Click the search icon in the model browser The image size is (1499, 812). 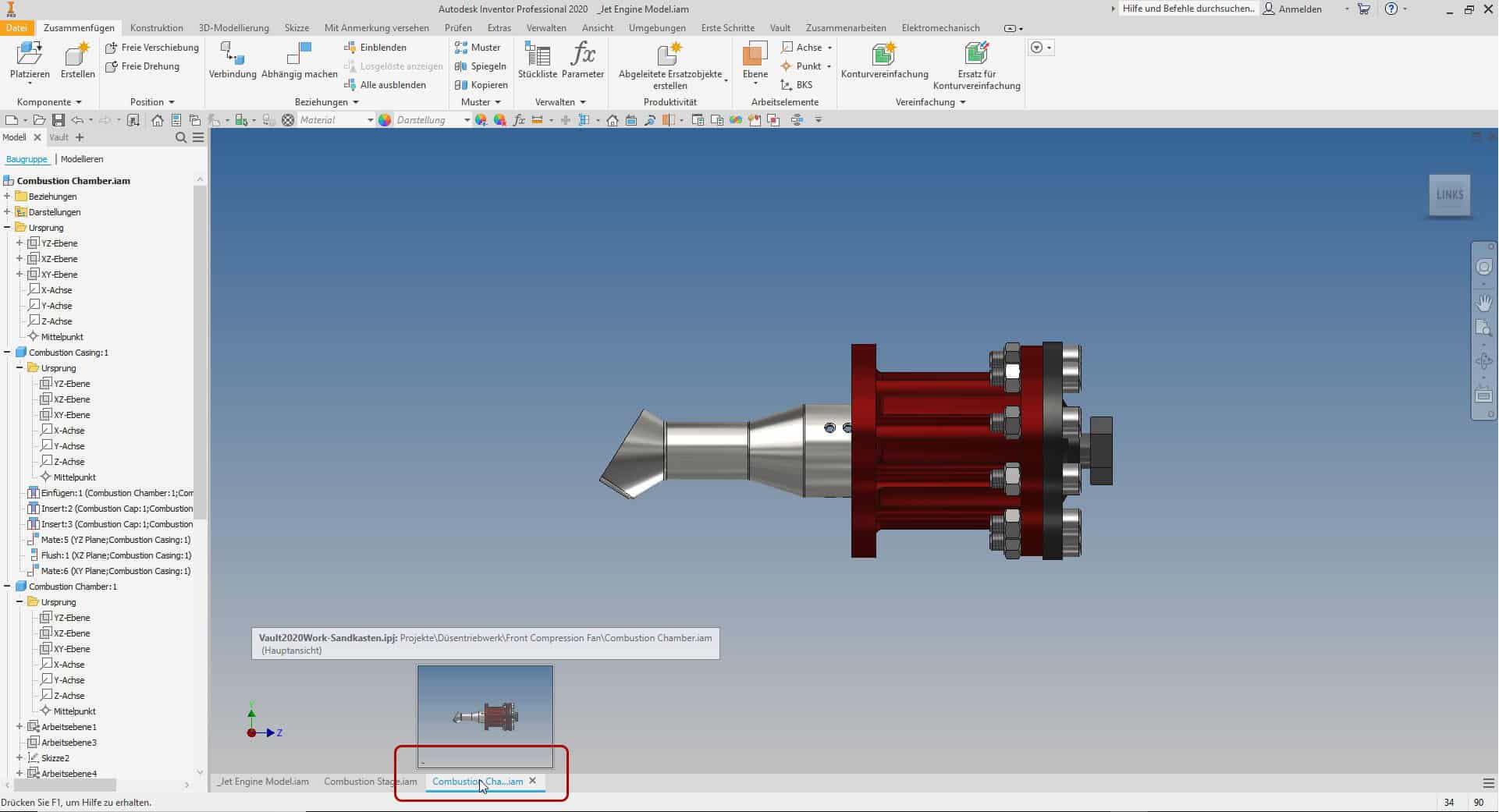pyautogui.click(x=181, y=137)
